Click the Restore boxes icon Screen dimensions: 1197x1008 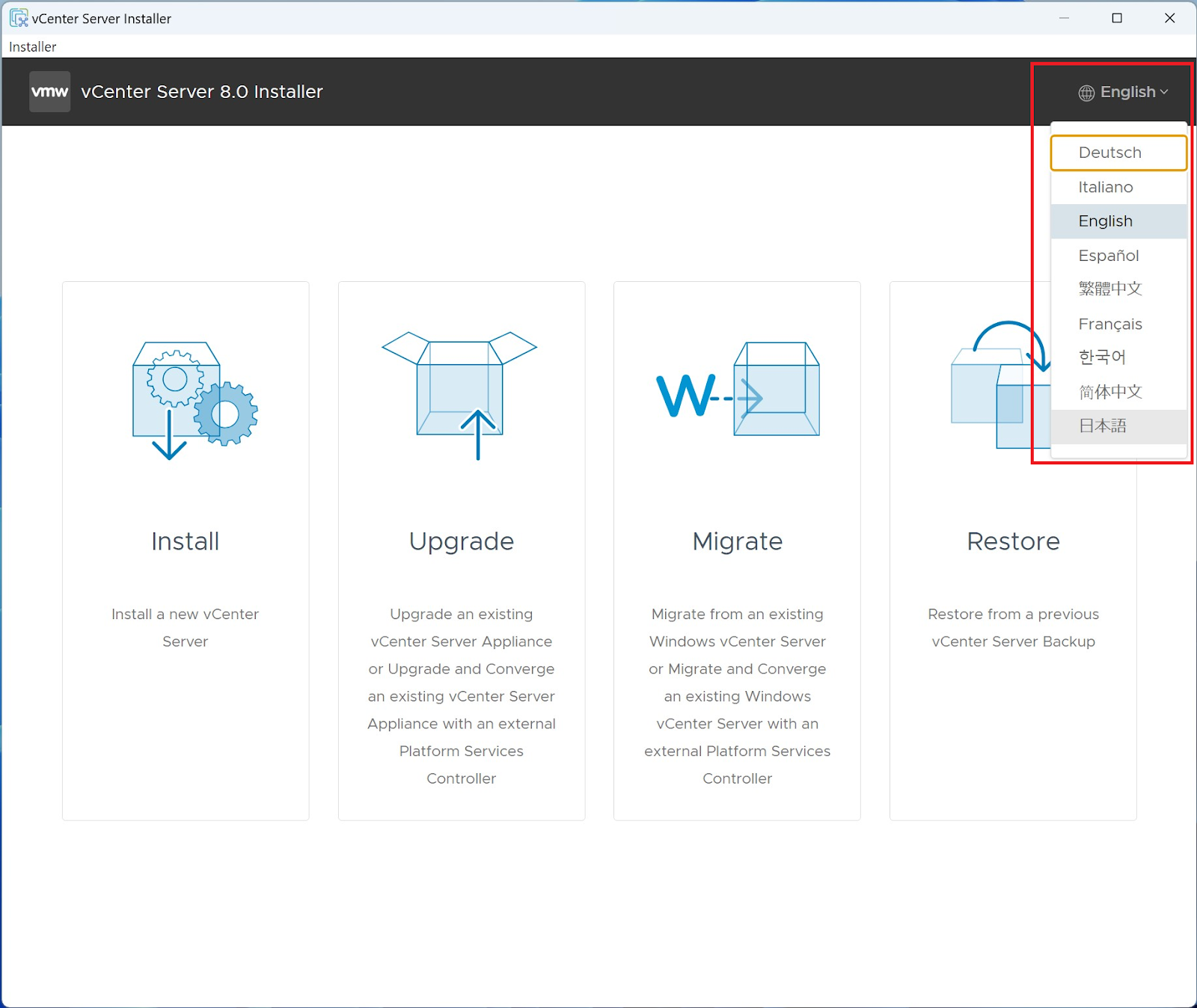[x=1001, y=385]
